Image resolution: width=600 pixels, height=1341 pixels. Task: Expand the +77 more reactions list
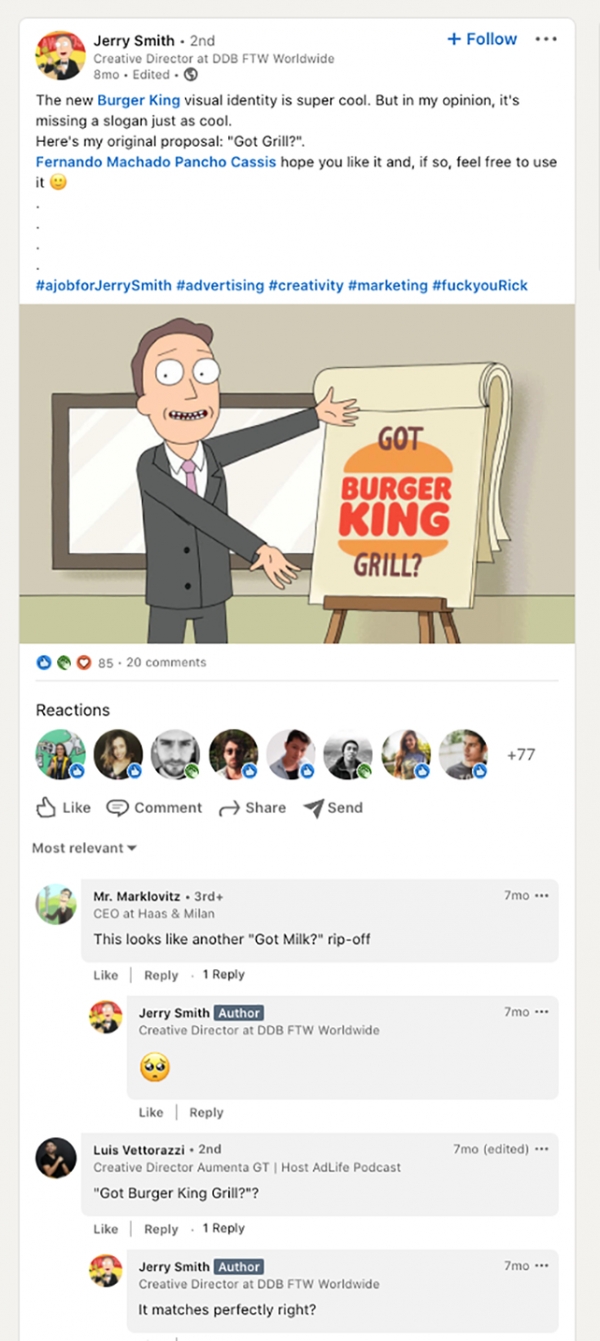pyautogui.click(x=521, y=754)
